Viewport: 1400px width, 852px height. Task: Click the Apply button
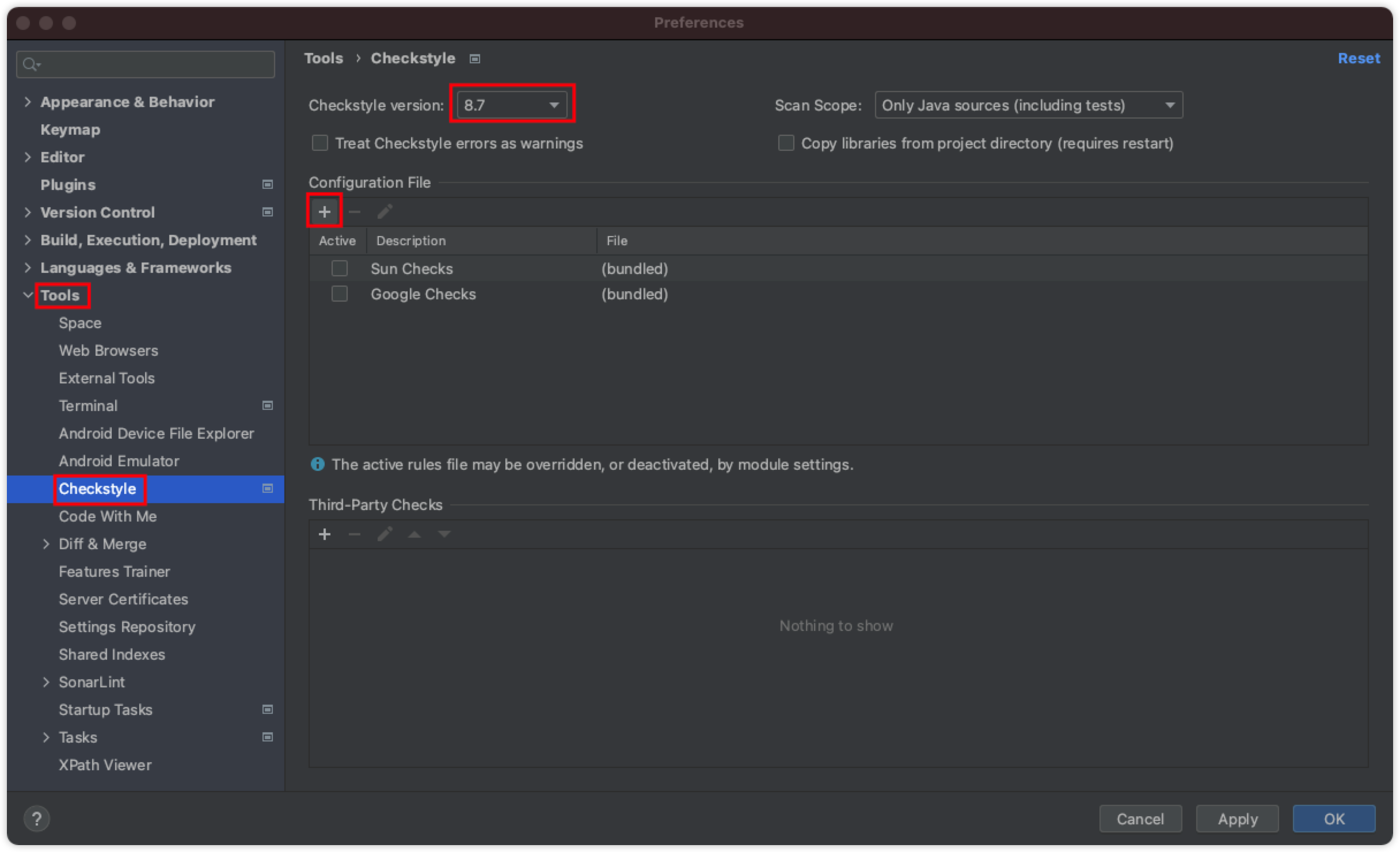[x=1237, y=819]
